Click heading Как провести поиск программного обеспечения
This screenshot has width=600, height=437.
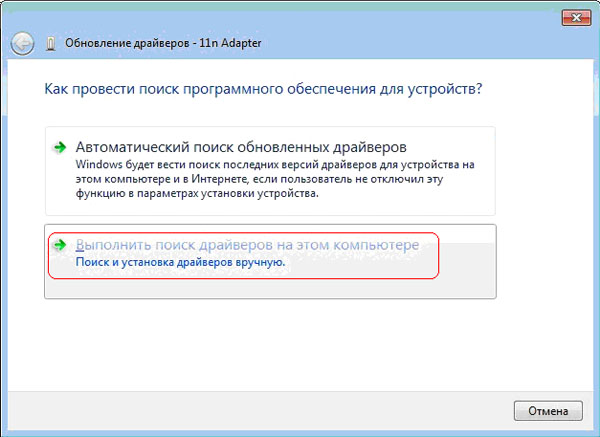(264, 89)
